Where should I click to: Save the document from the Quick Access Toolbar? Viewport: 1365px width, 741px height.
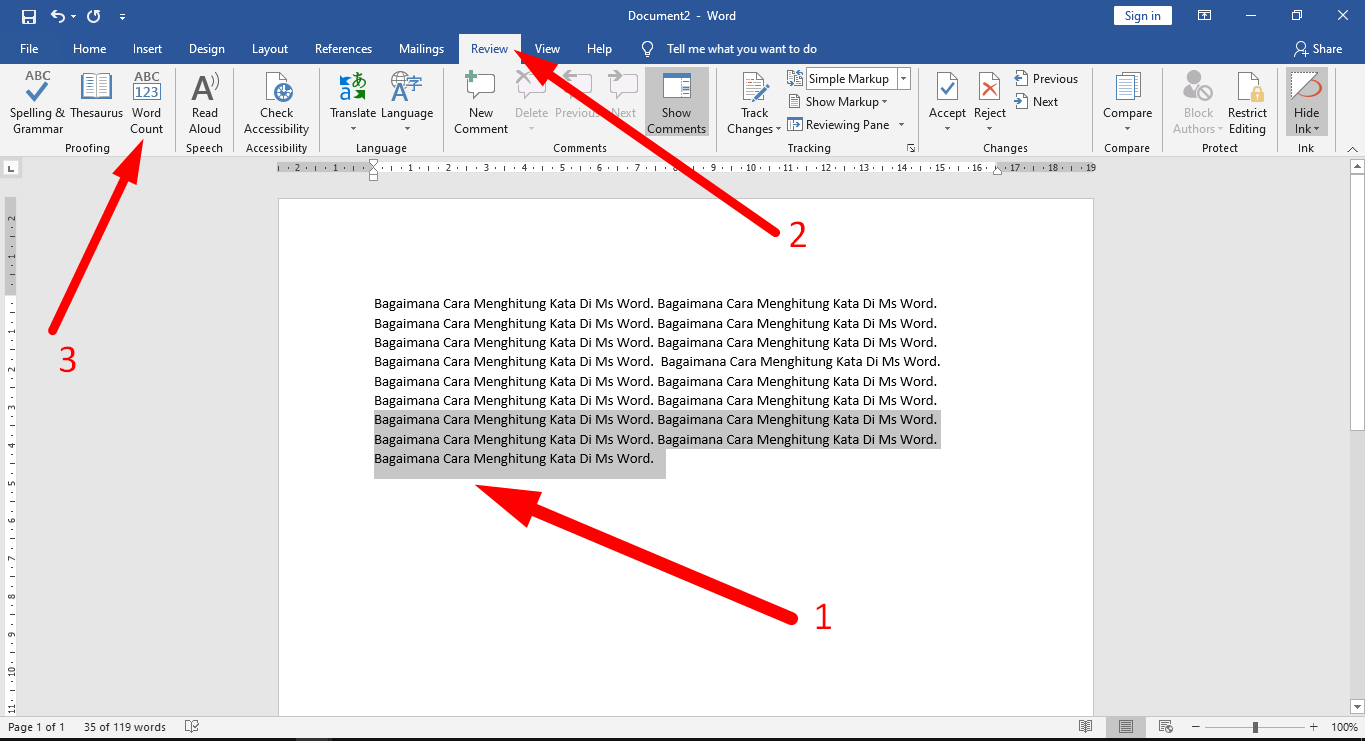29,16
